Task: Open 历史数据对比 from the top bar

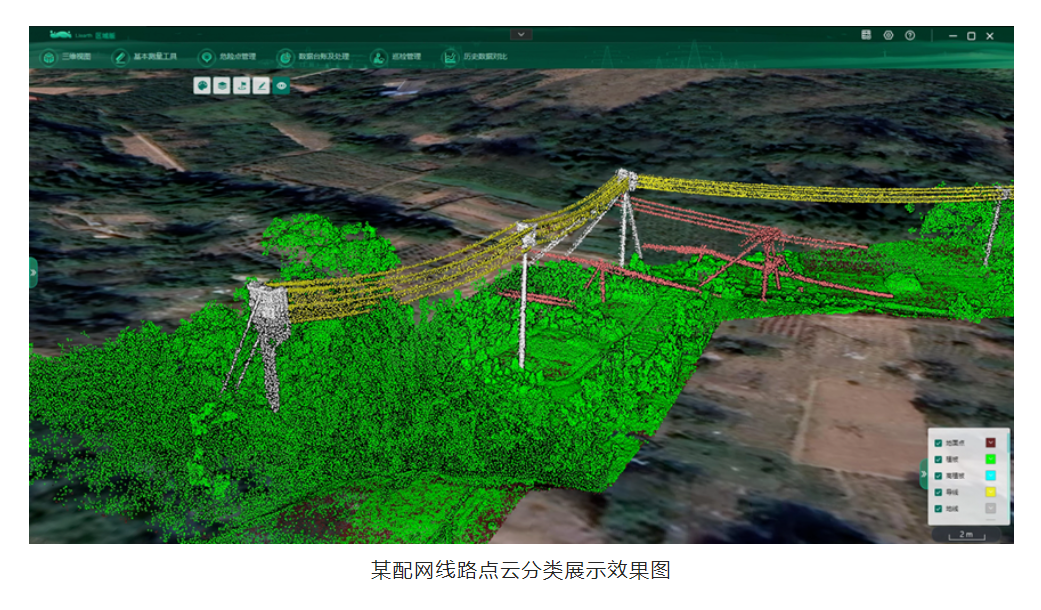Action: tap(451, 57)
